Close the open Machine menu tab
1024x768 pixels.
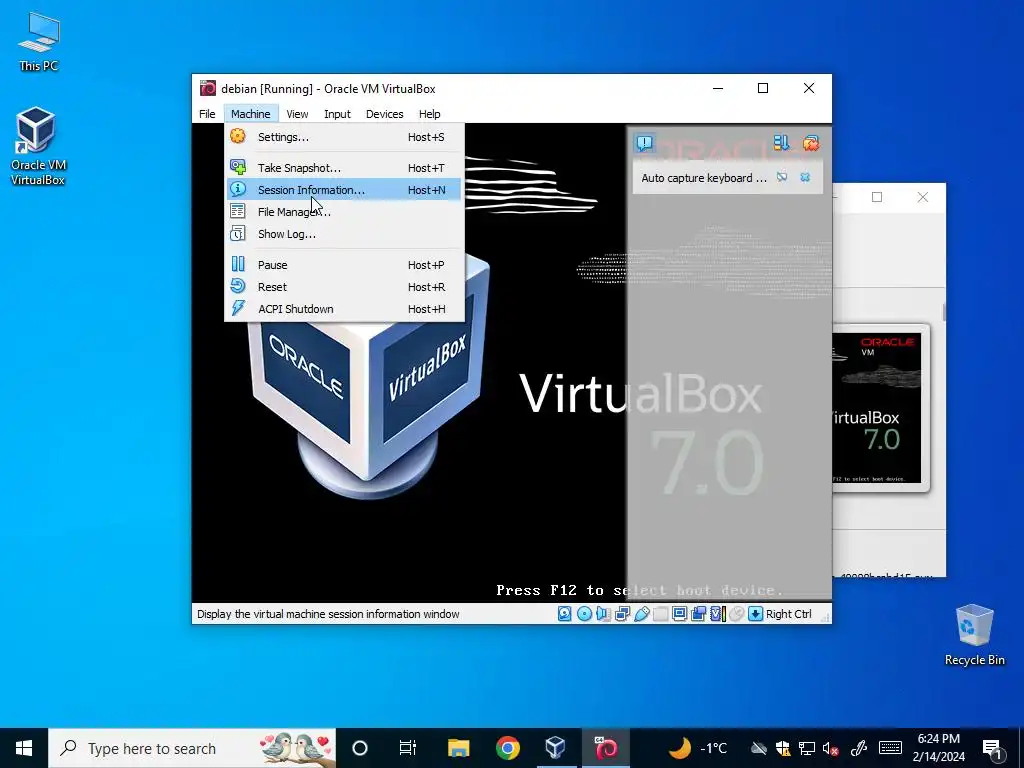[x=251, y=114]
